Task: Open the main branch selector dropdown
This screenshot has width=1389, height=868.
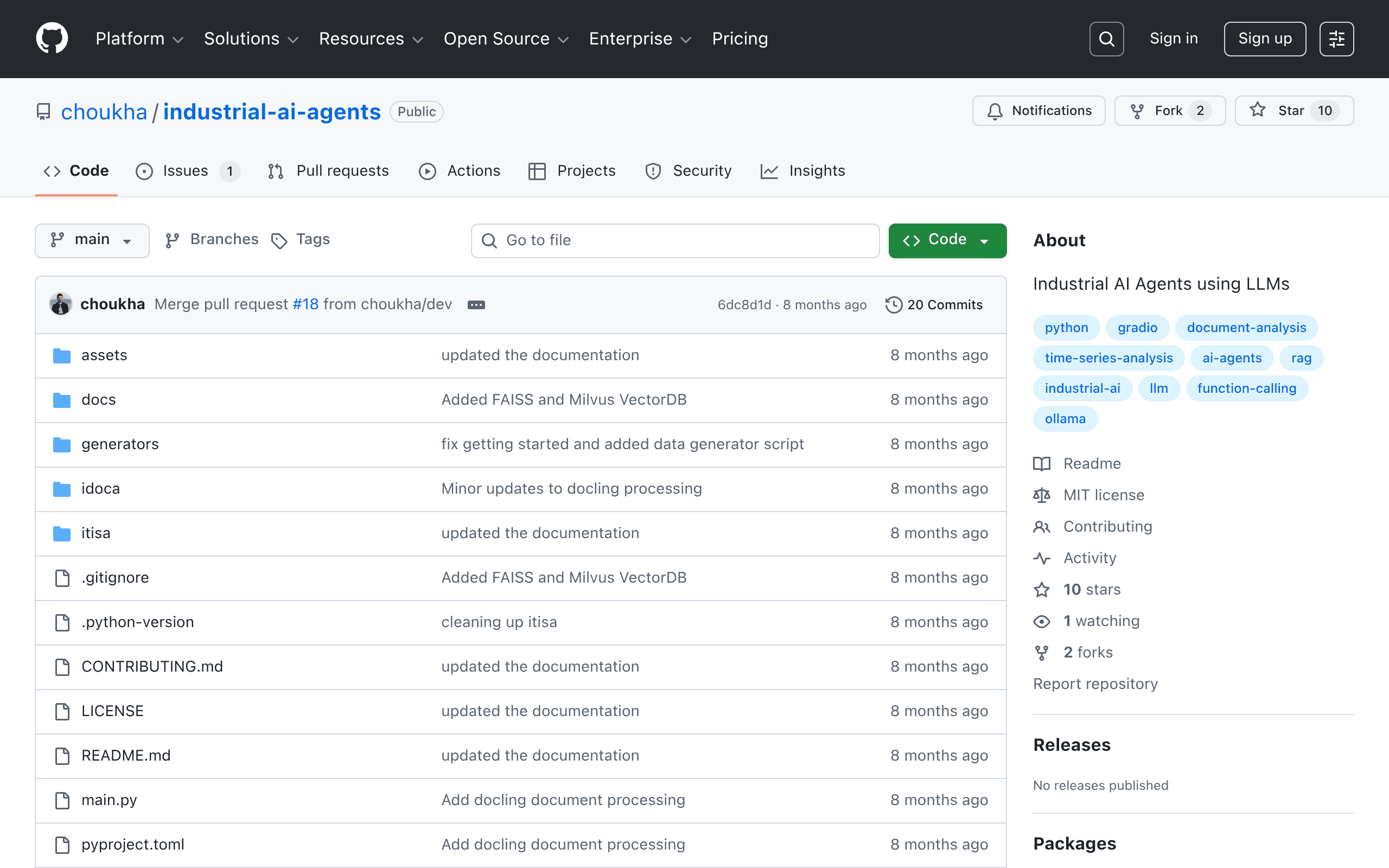Action: click(92, 240)
